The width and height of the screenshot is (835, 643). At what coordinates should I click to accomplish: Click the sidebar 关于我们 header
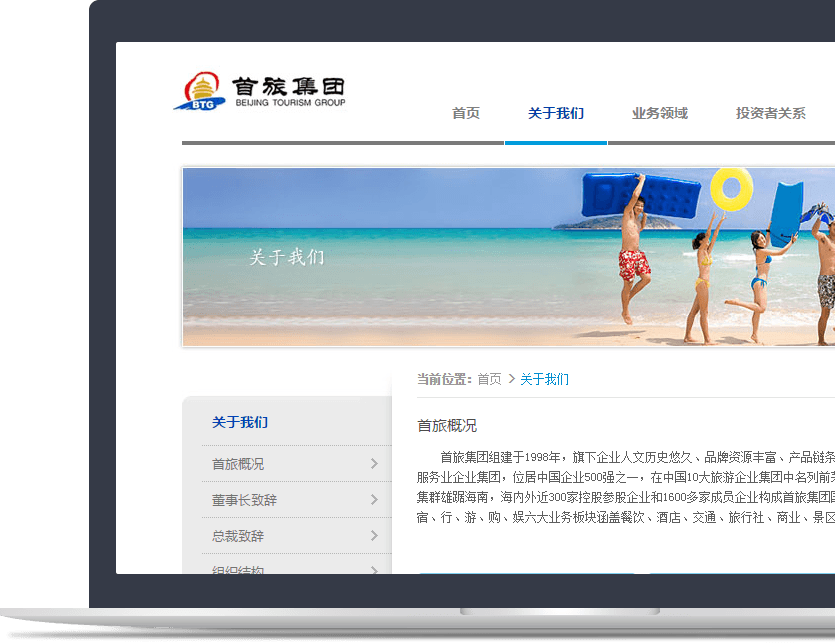click(x=240, y=422)
